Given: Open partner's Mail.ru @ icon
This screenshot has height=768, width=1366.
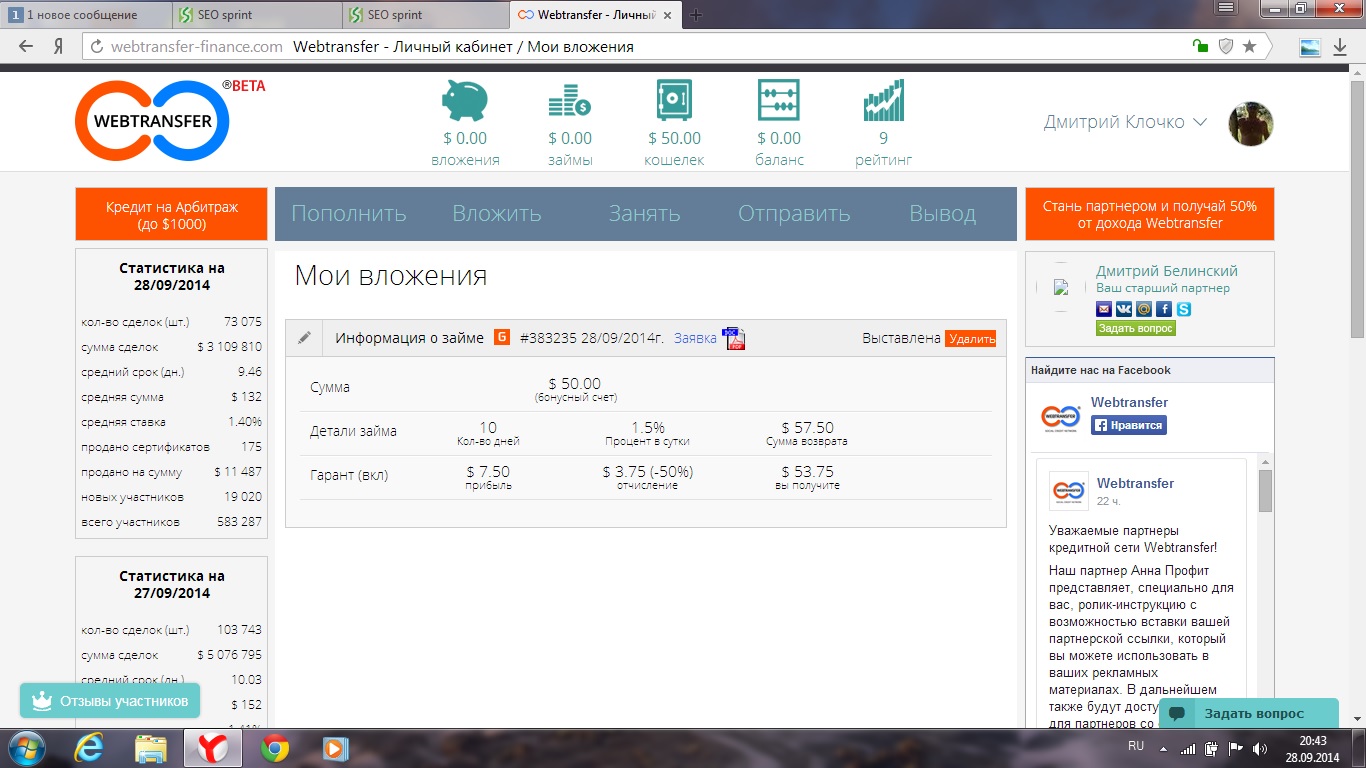Looking at the screenshot, I should (x=1144, y=309).
